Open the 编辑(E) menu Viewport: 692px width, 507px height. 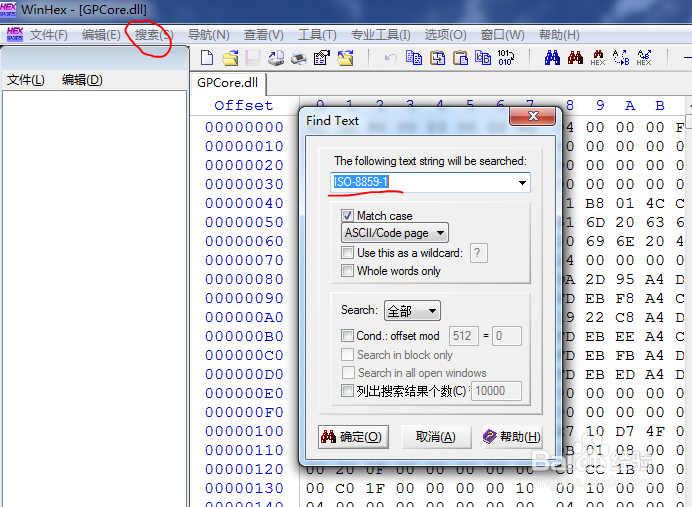pyautogui.click(x=101, y=34)
